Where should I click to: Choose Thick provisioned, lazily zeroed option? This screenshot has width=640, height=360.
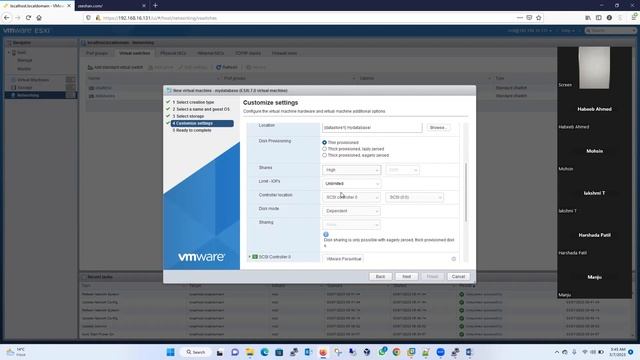click(324, 149)
